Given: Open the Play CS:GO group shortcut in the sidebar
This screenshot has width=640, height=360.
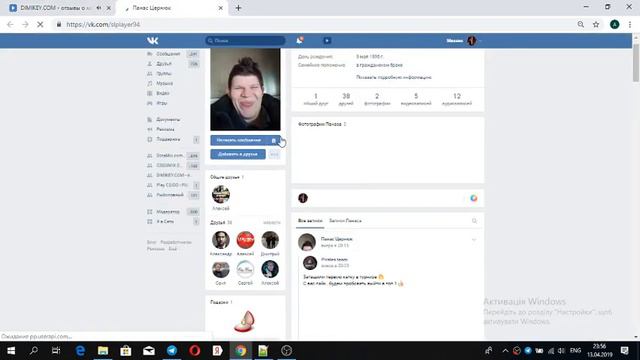Looking at the screenshot, I should [x=173, y=185].
